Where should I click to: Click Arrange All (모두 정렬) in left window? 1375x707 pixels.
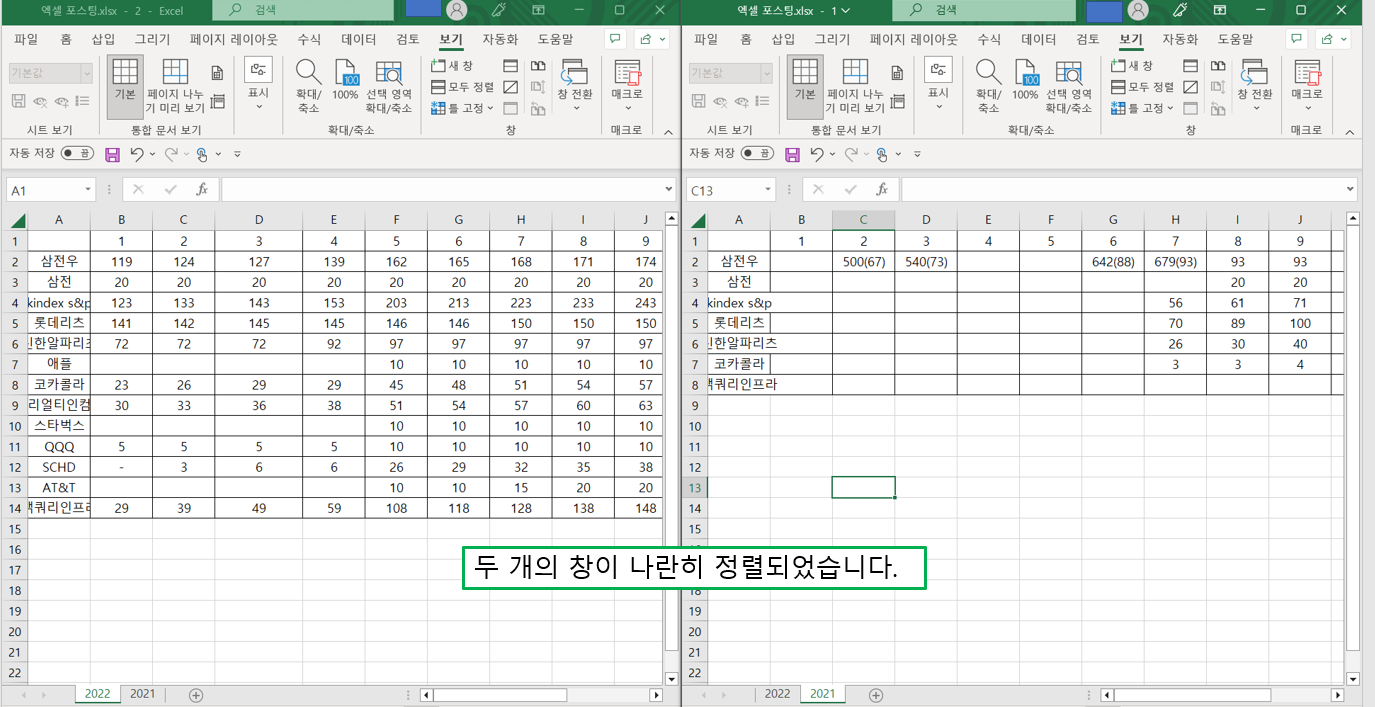coord(463,87)
